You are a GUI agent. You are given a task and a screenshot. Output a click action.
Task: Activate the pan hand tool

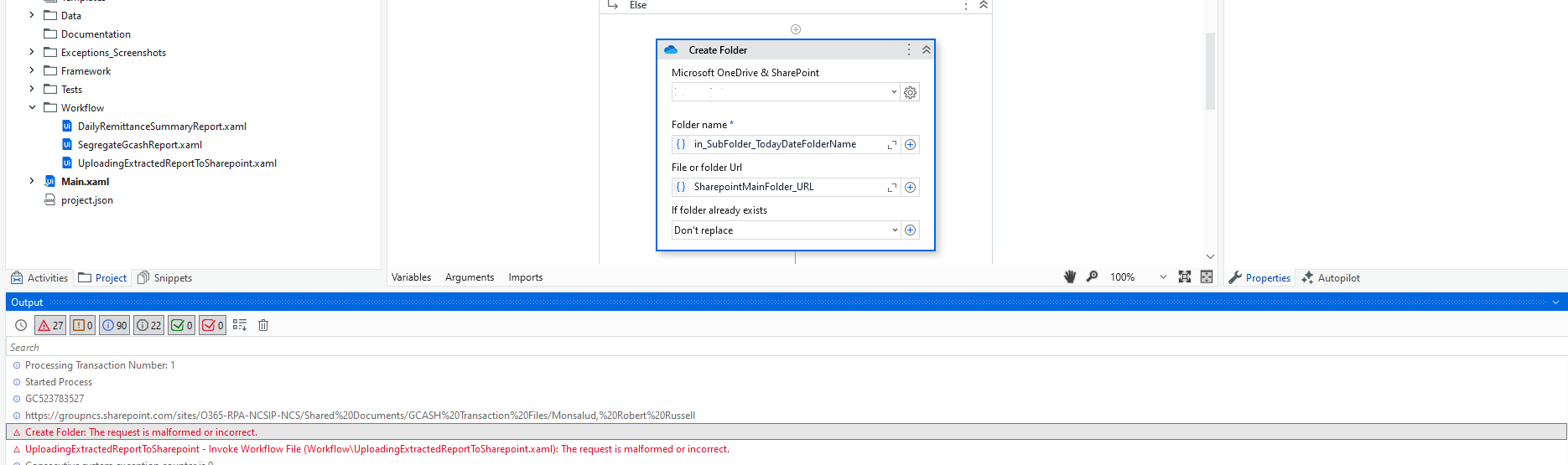tap(1070, 276)
